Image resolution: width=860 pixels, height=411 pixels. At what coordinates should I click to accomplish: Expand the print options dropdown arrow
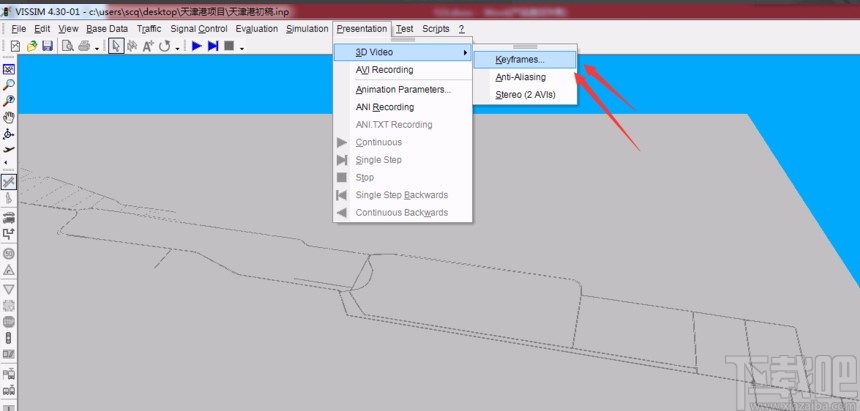97,48
